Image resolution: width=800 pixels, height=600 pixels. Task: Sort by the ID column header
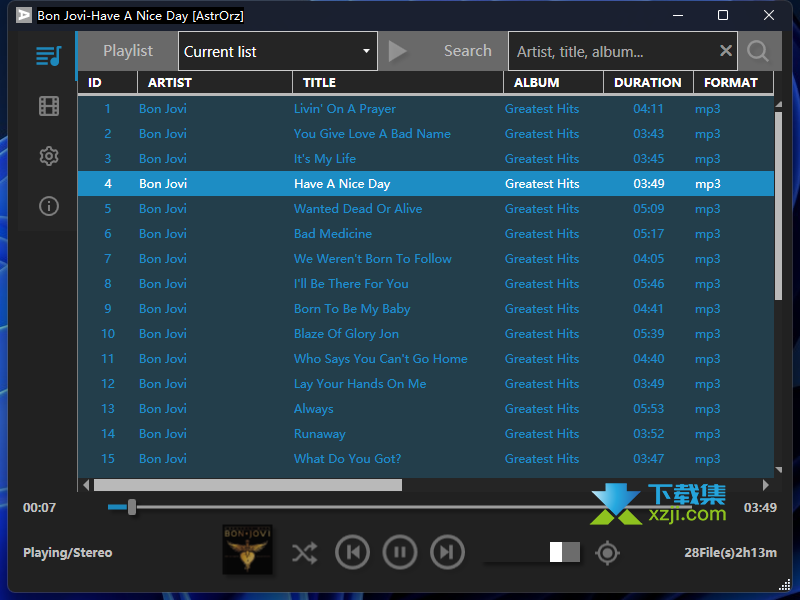(108, 83)
